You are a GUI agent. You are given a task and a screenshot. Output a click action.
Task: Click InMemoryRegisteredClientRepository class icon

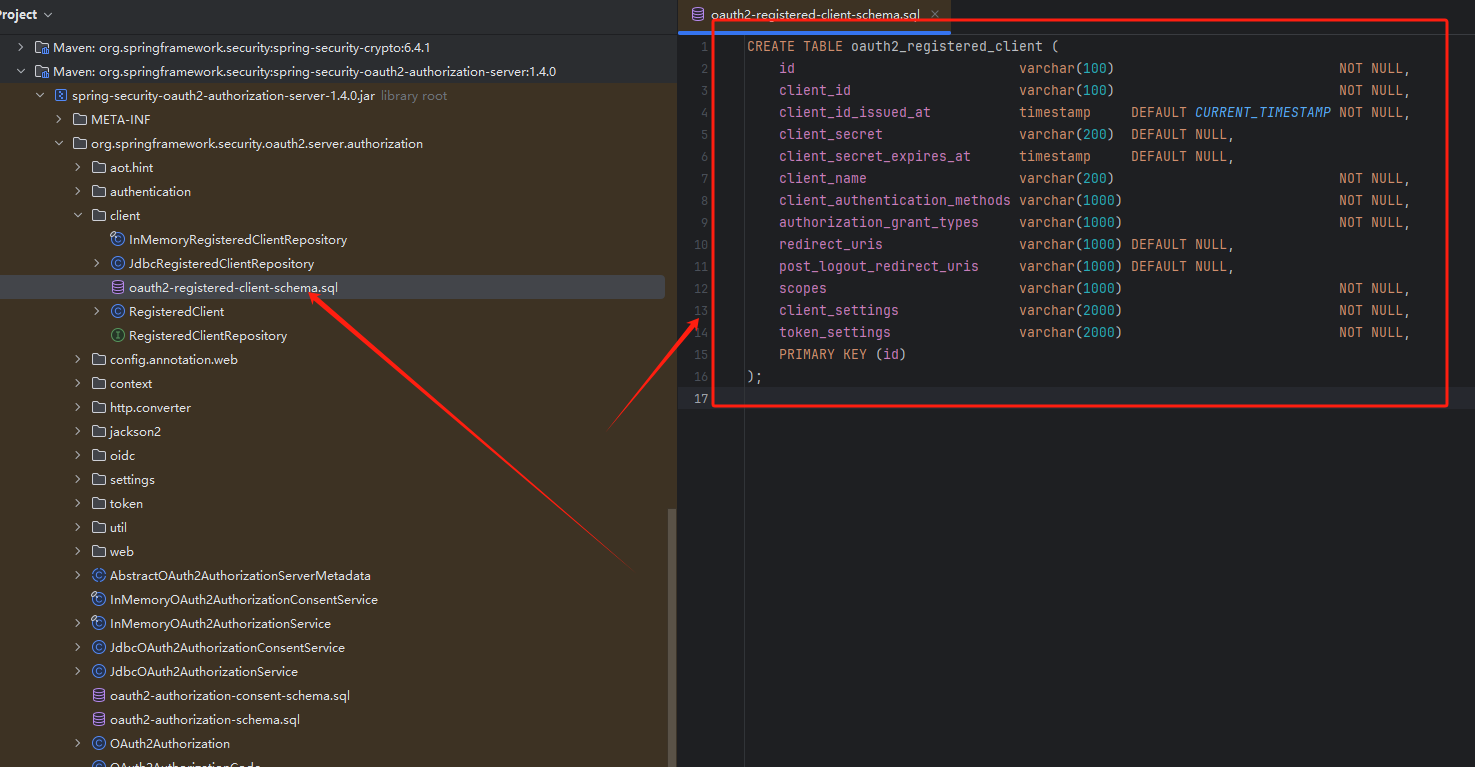tap(118, 239)
